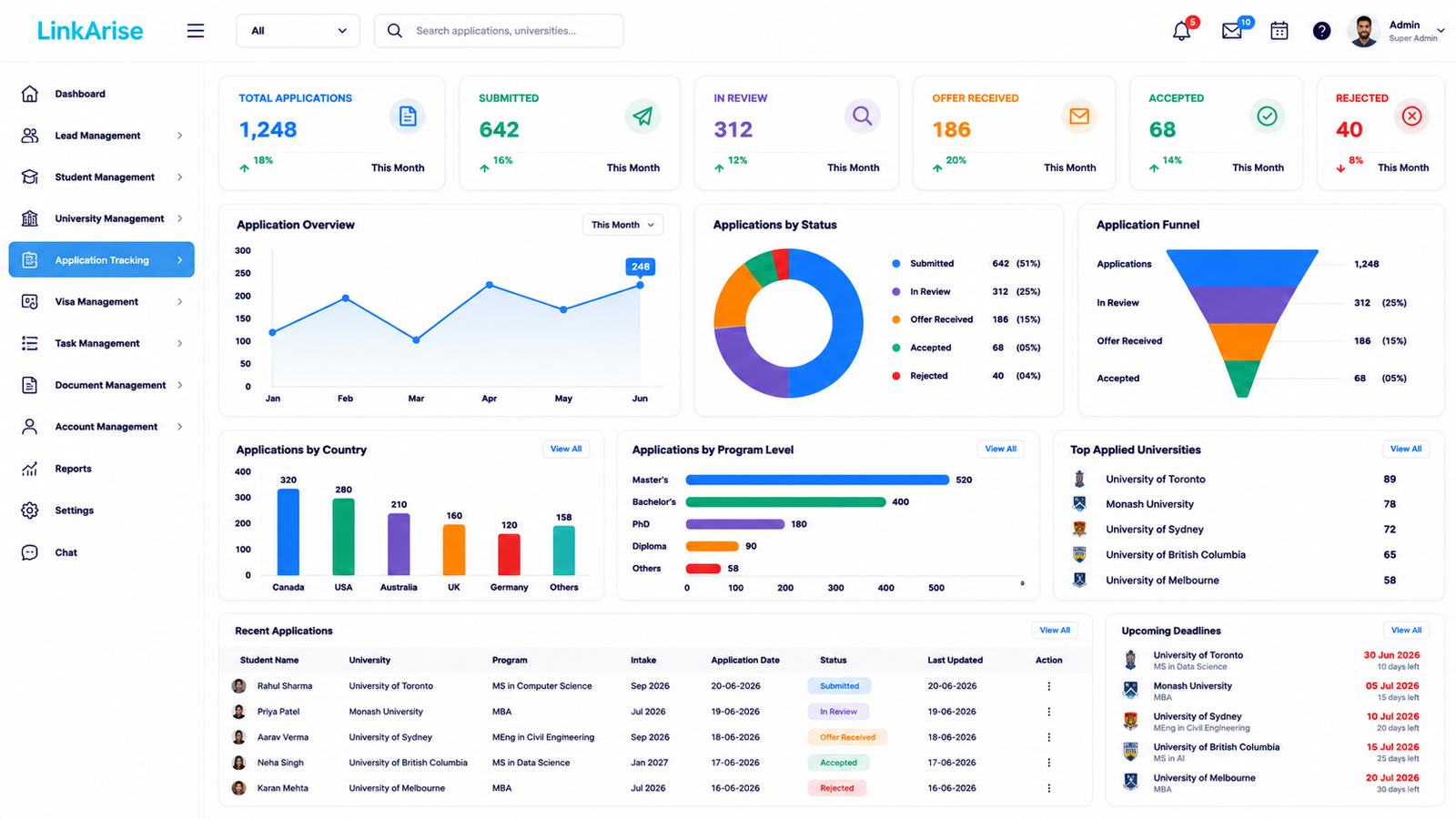This screenshot has width=1456, height=819.
Task: Open the calendar icon in header
Action: tap(1279, 31)
